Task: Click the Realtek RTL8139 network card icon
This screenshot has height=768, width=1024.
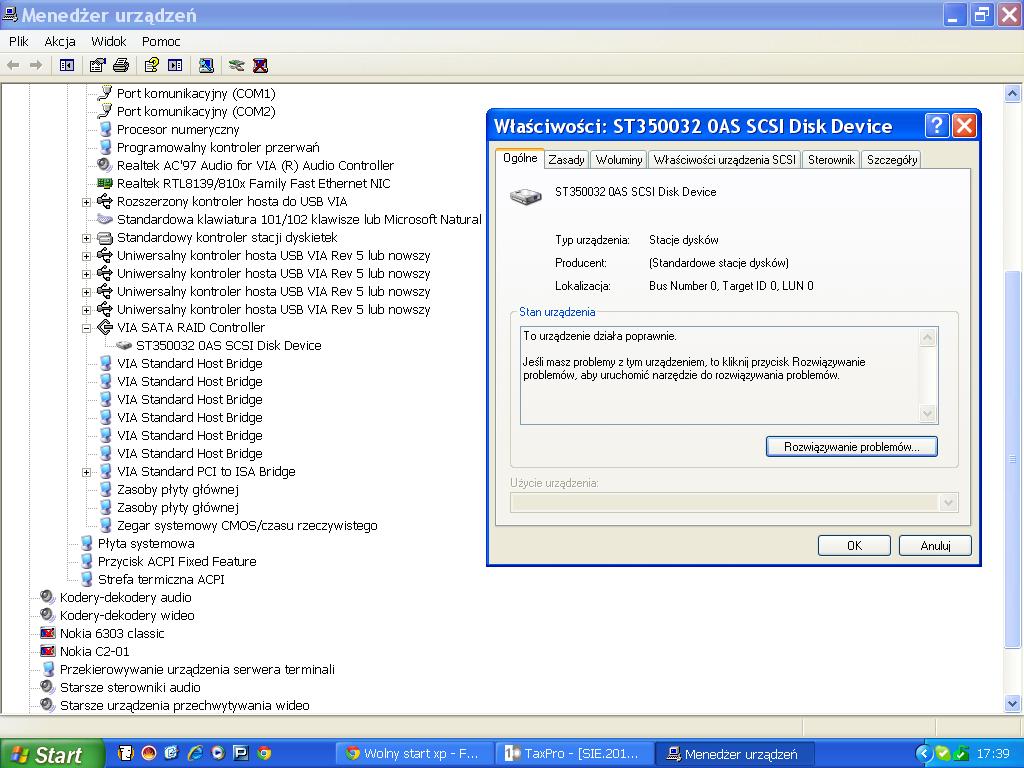Action: (x=104, y=184)
